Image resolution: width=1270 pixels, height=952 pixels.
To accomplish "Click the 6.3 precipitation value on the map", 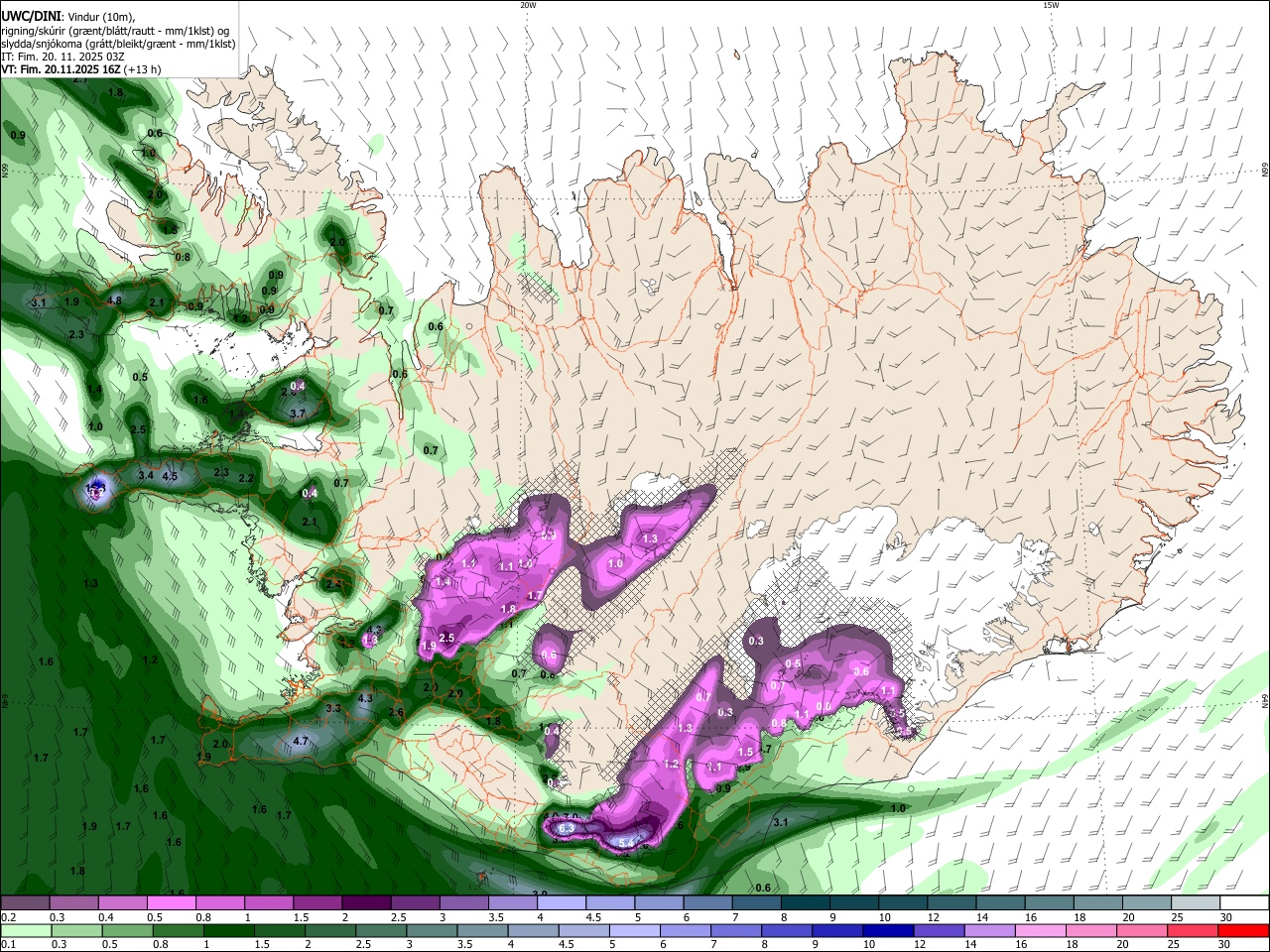I will [x=567, y=828].
